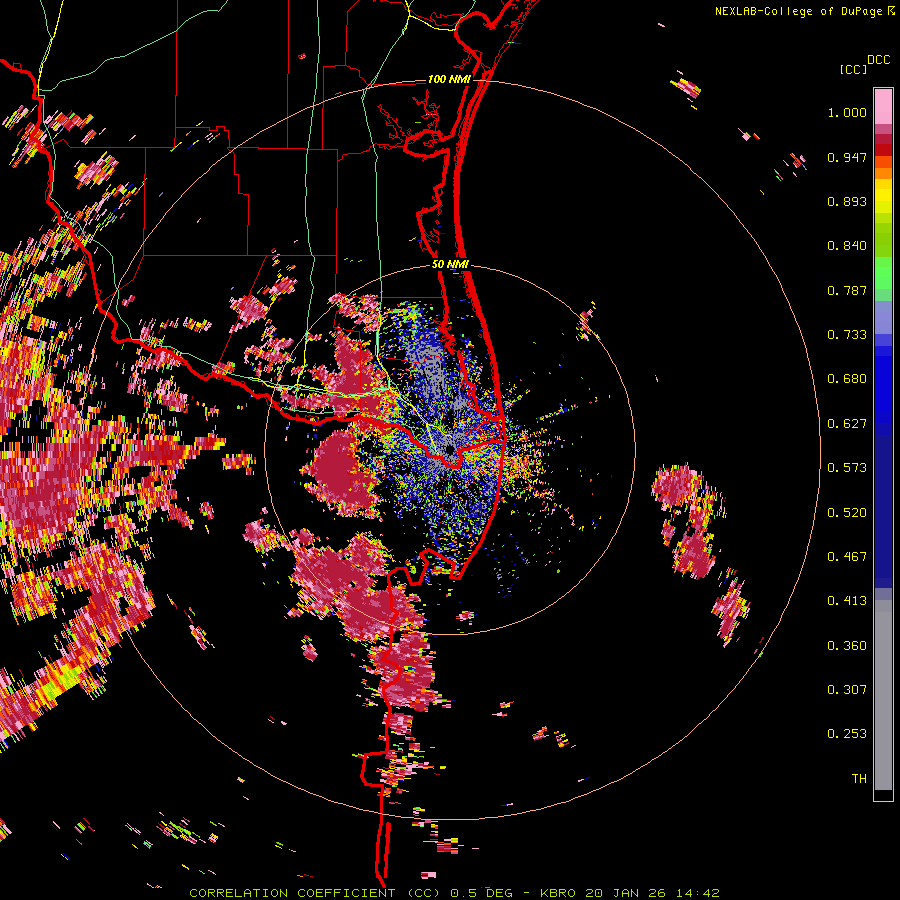The width and height of the screenshot is (900, 900).
Task: Click the 0.307 scale value
Action: pos(847,690)
